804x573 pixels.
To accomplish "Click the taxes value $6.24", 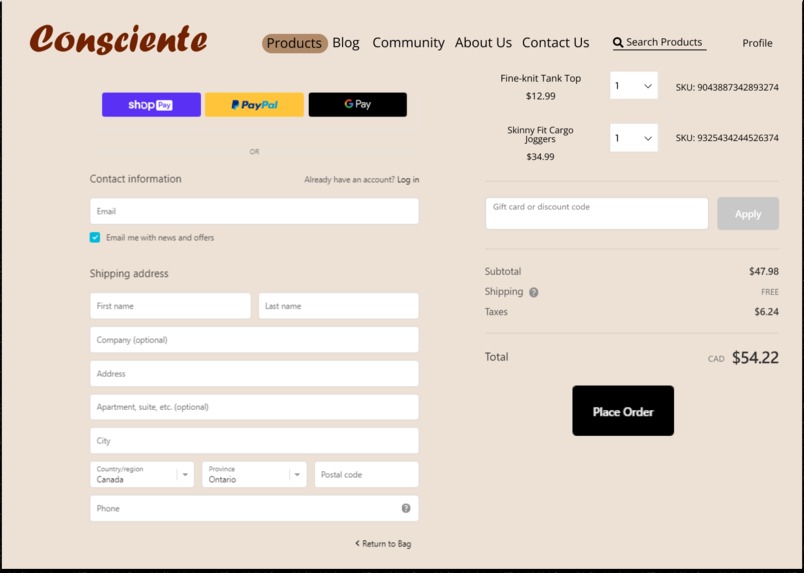I will coord(766,312).
